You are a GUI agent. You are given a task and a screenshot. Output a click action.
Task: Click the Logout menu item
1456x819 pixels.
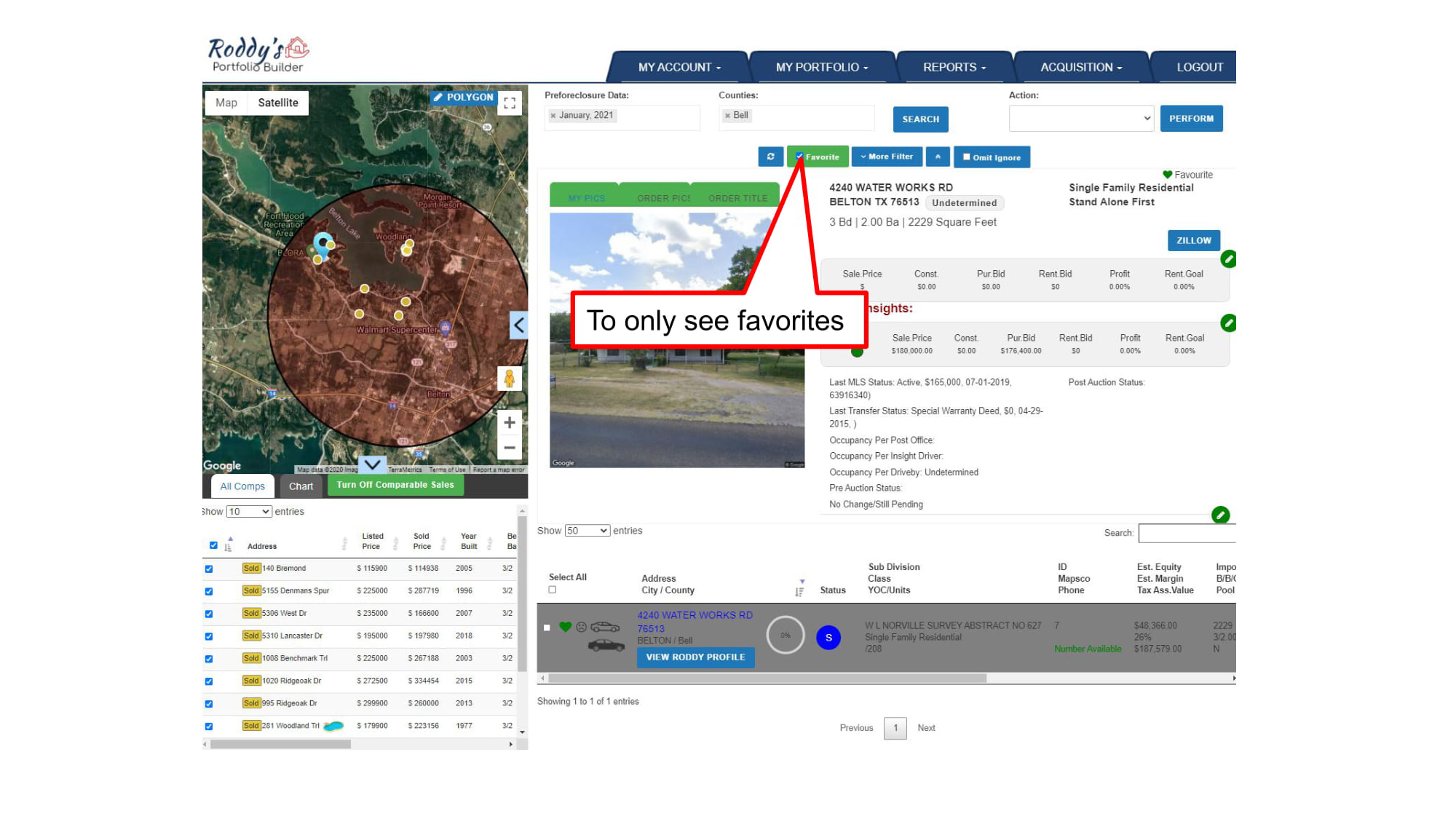pos(1200,67)
